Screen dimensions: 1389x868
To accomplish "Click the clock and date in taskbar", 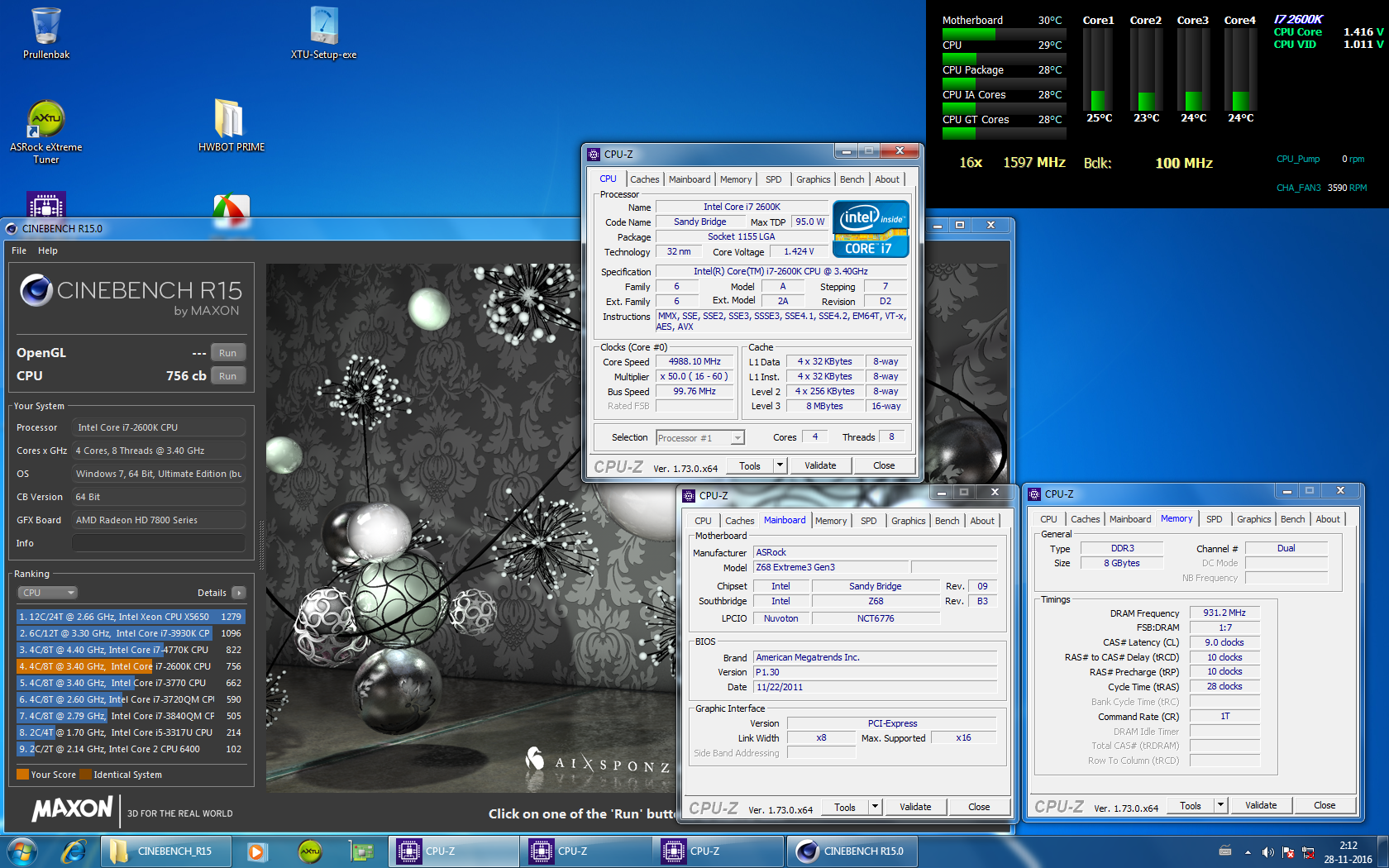I will click(1348, 852).
